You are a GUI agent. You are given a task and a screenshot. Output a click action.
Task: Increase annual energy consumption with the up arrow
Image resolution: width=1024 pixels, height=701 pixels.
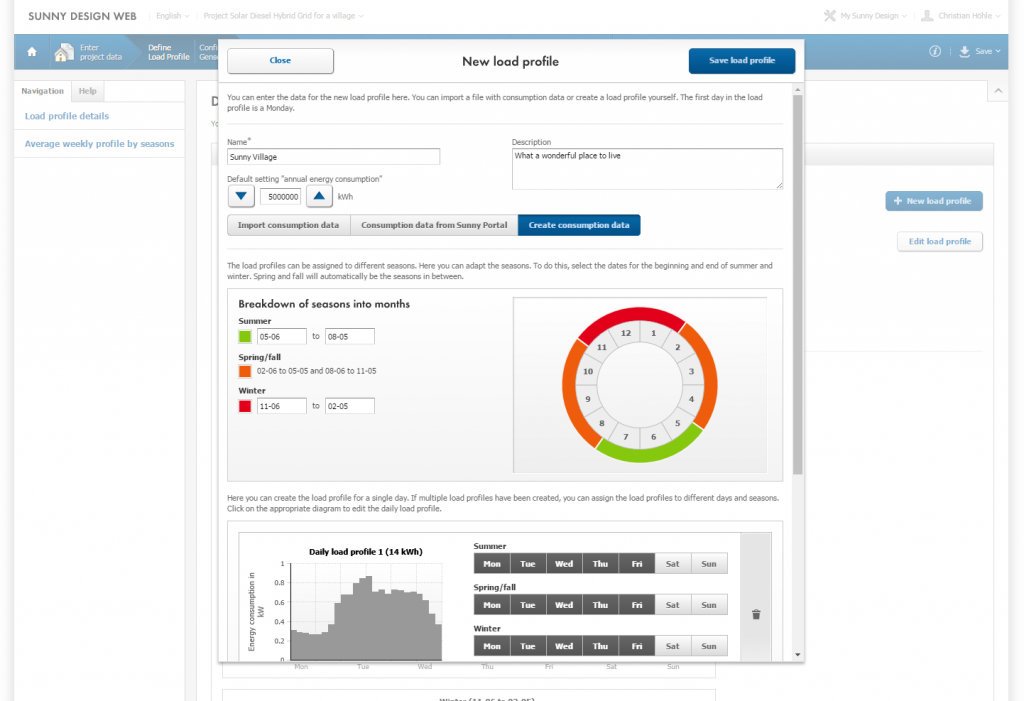click(x=317, y=197)
